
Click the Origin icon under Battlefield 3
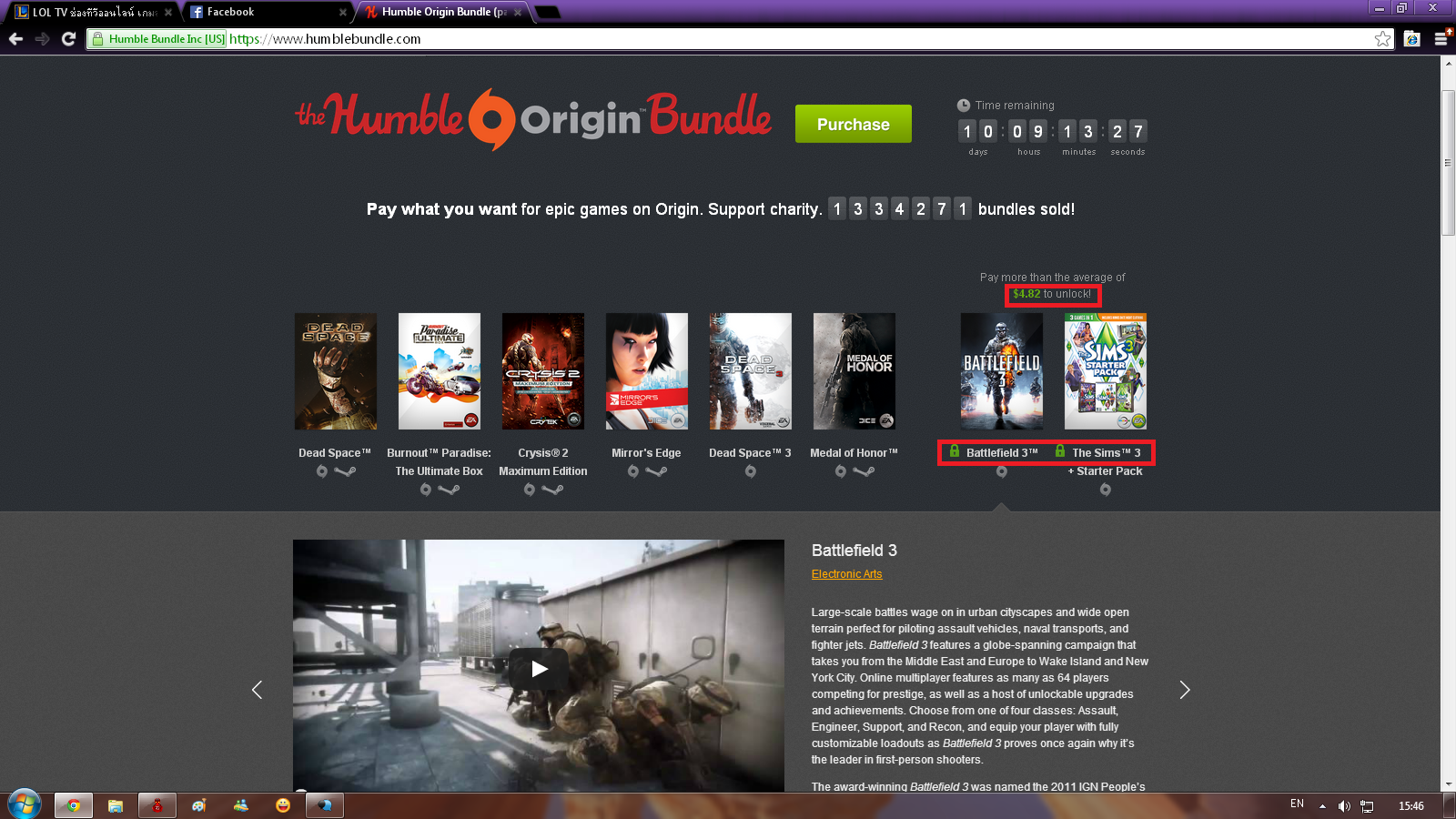click(x=1002, y=471)
